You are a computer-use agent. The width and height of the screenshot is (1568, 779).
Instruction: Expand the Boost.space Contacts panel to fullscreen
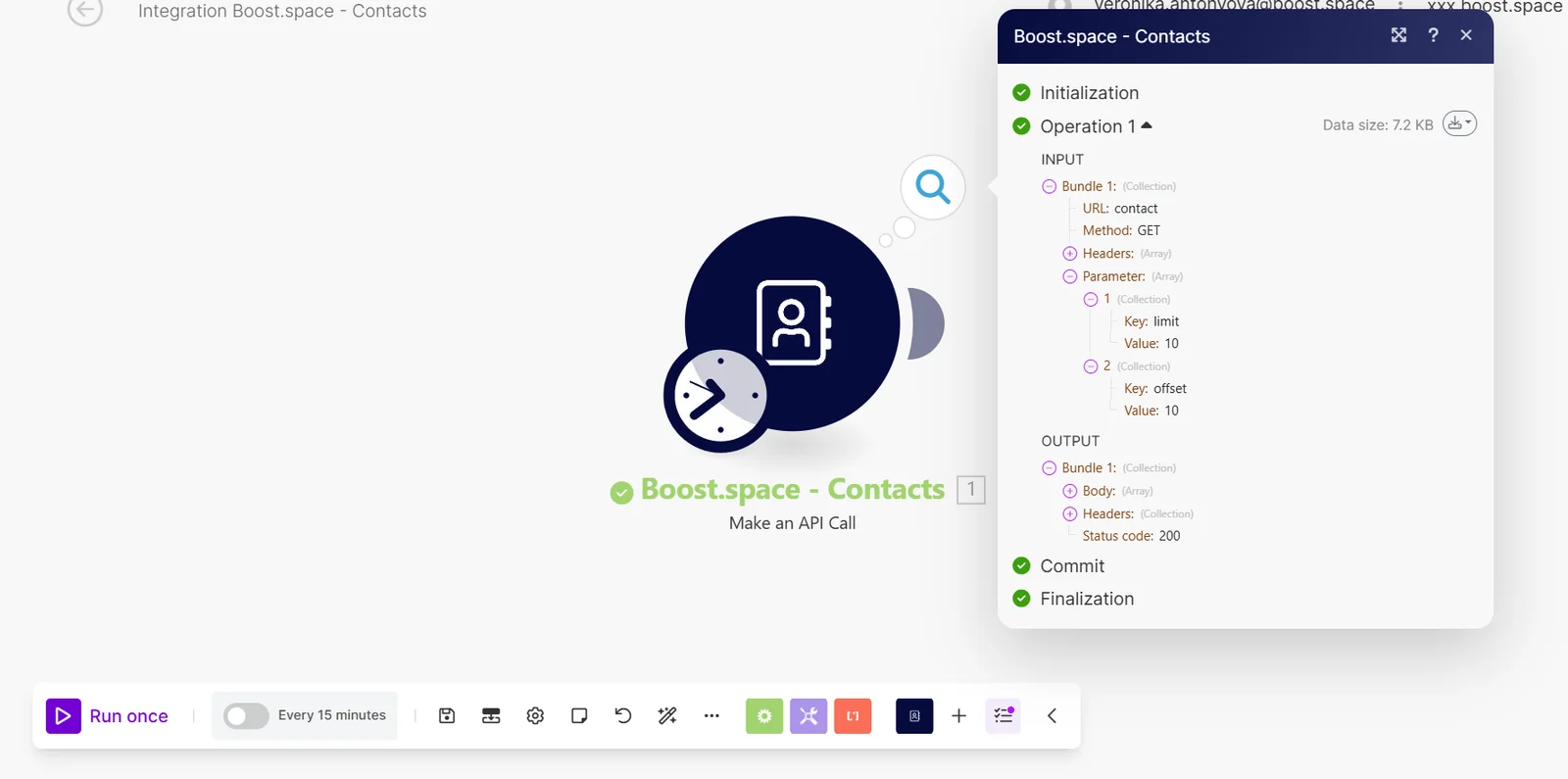(x=1398, y=35)
